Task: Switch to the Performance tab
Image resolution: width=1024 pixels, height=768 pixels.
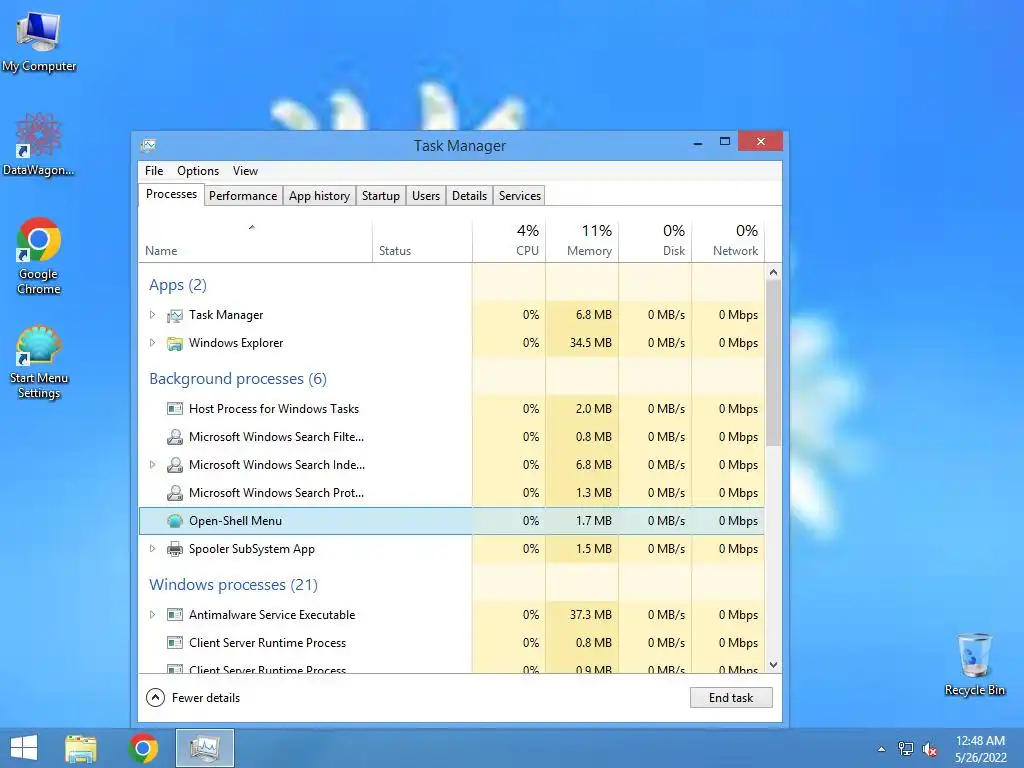Action: point(243,196)
